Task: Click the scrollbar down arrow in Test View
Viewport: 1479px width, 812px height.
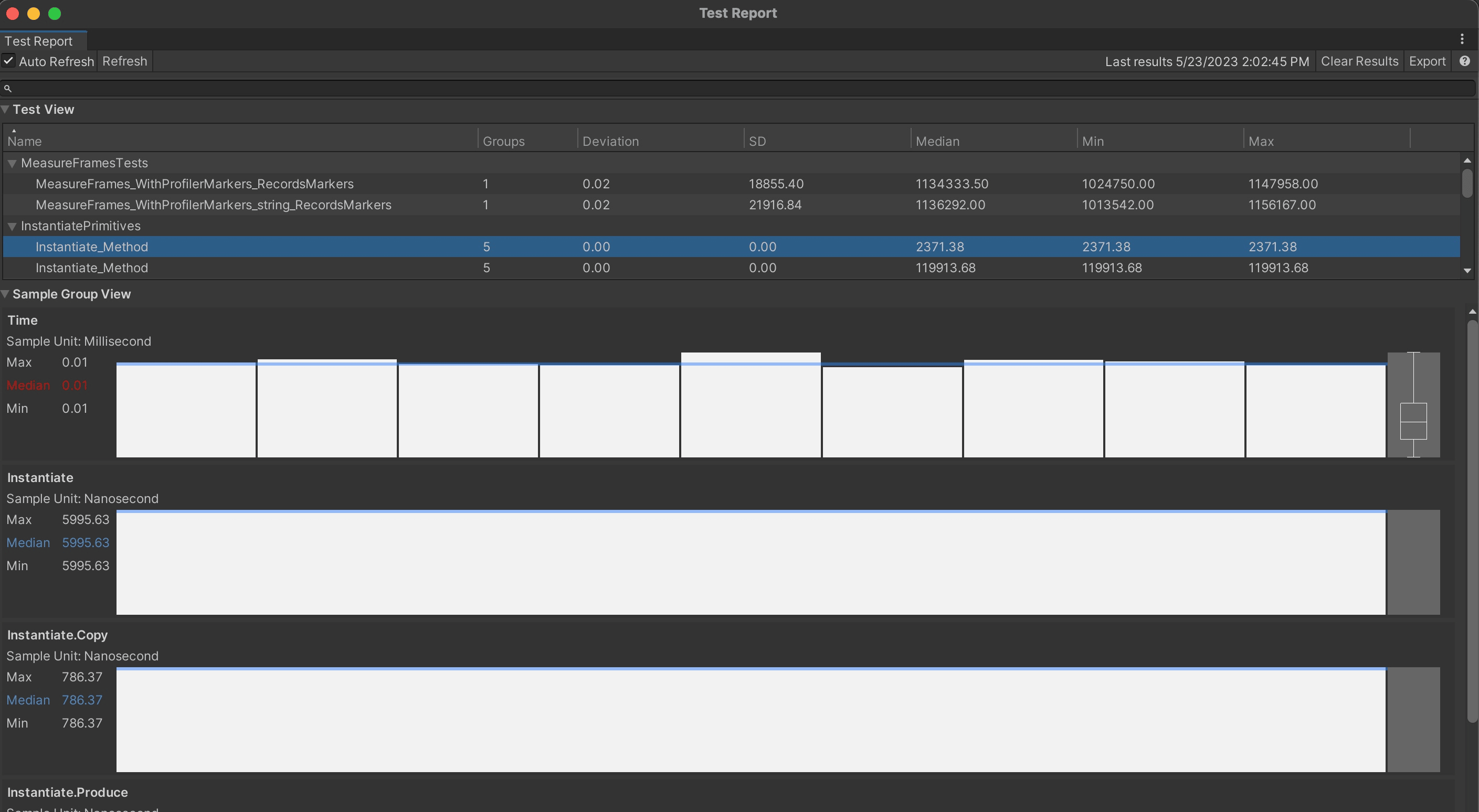Action: point(1467,271)
